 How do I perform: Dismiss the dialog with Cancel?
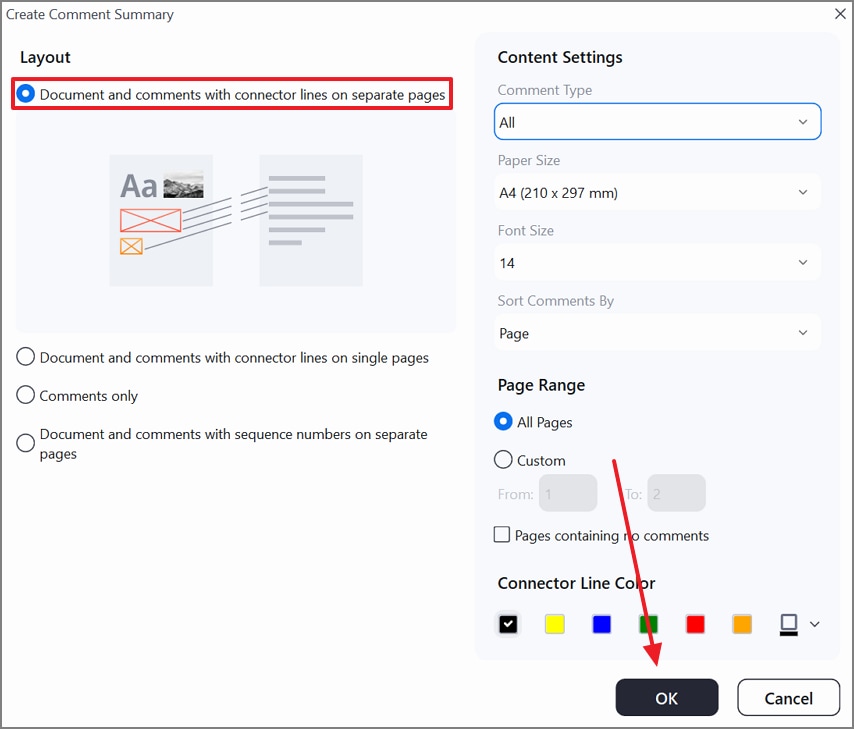[788, 697]
